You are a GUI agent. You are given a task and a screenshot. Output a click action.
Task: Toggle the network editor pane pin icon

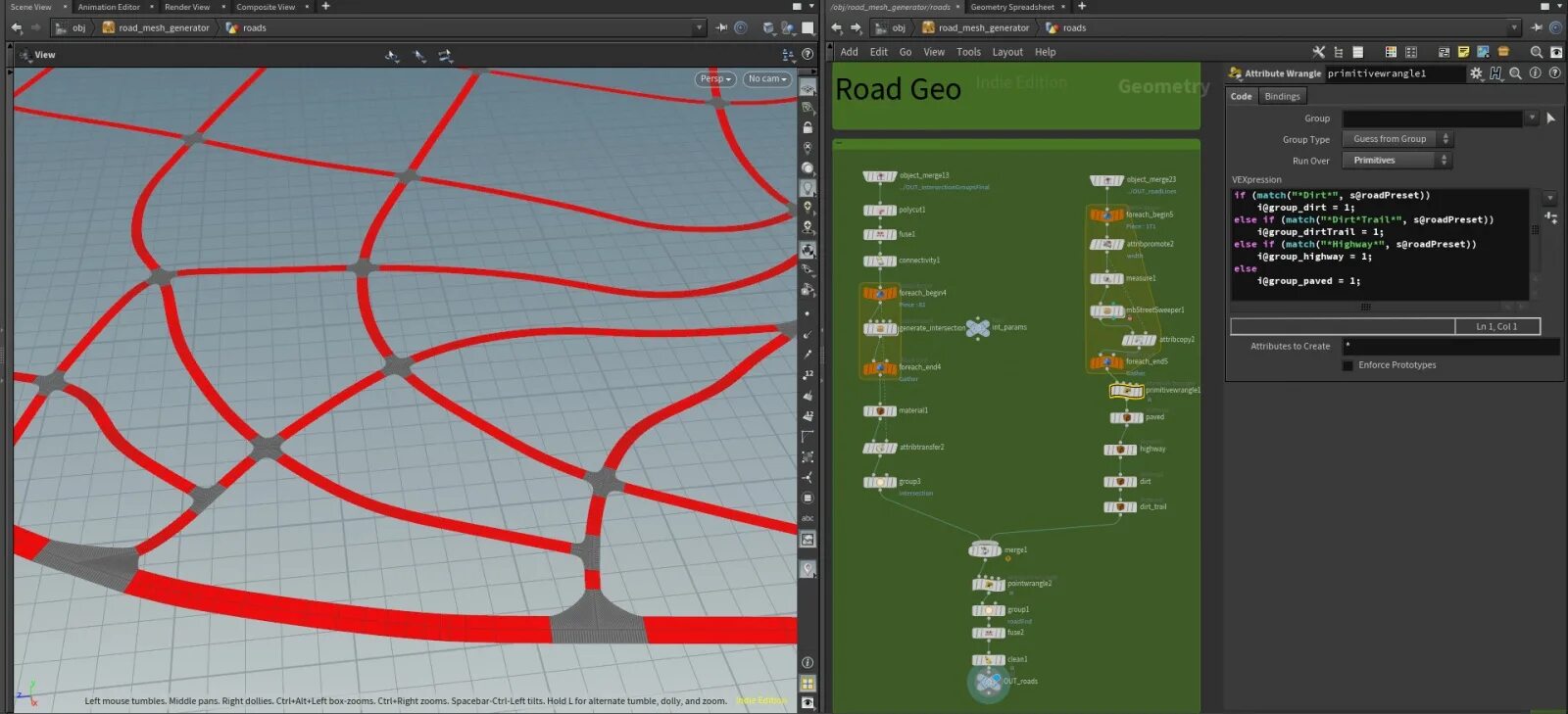[1537, 27]
